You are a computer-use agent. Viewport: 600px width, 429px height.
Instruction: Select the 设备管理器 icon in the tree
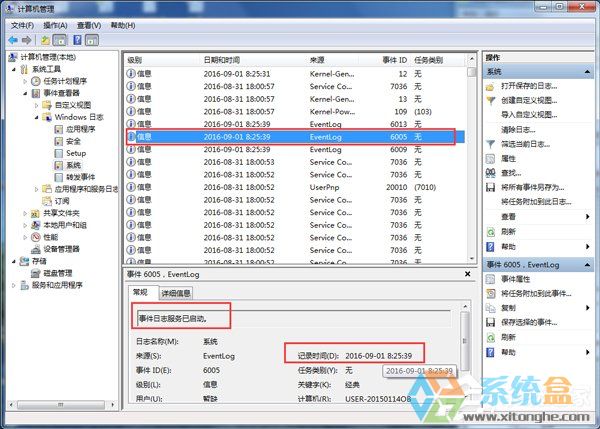coord(36,249)
